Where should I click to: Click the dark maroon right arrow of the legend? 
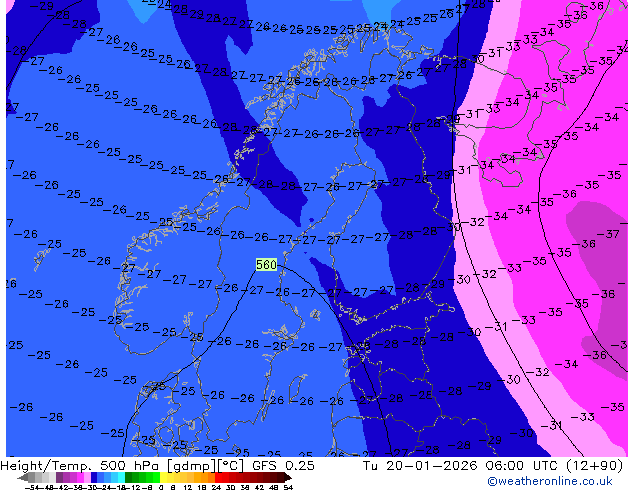288,477
